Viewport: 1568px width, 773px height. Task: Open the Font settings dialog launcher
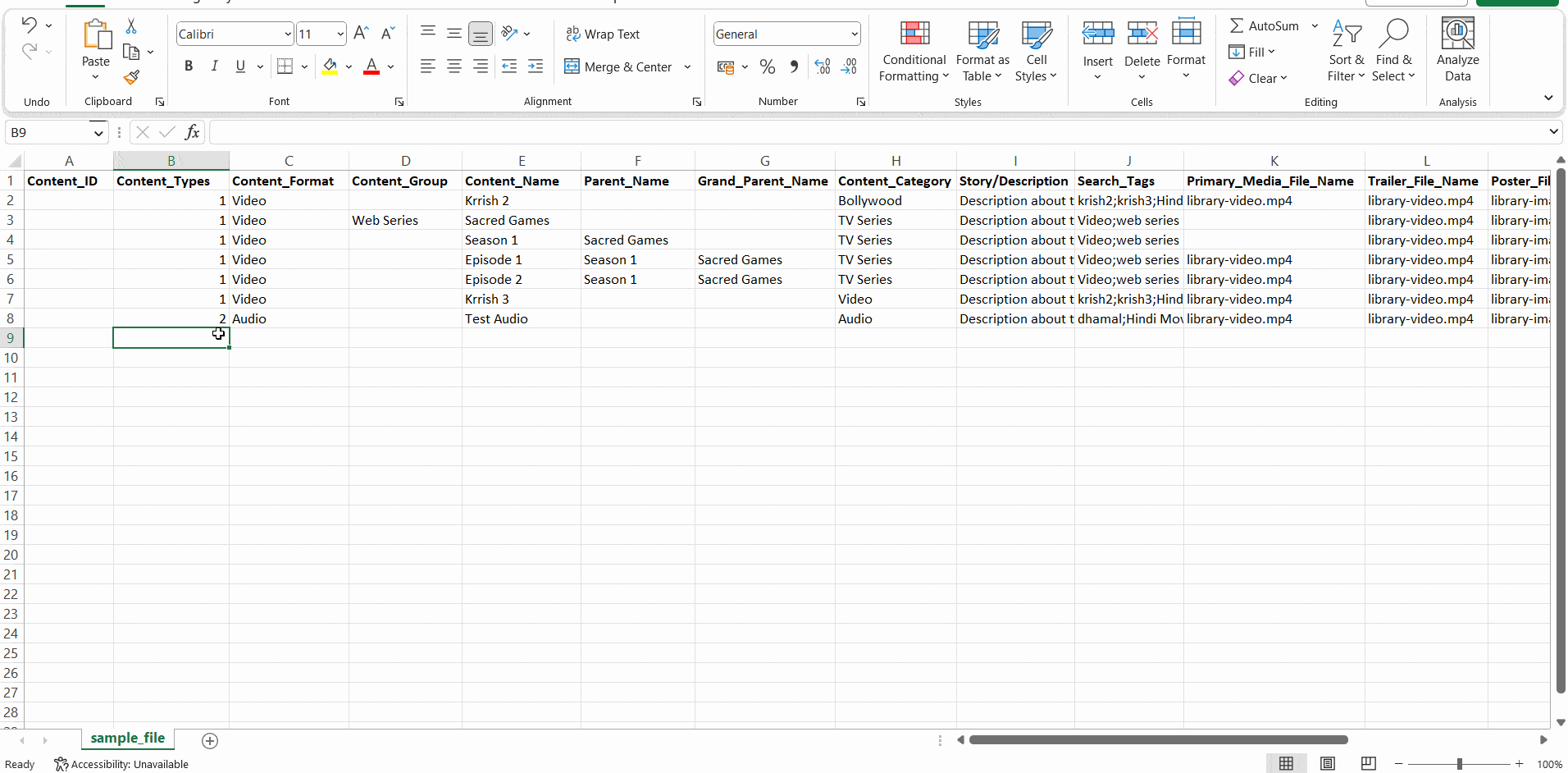pos(399,102)
